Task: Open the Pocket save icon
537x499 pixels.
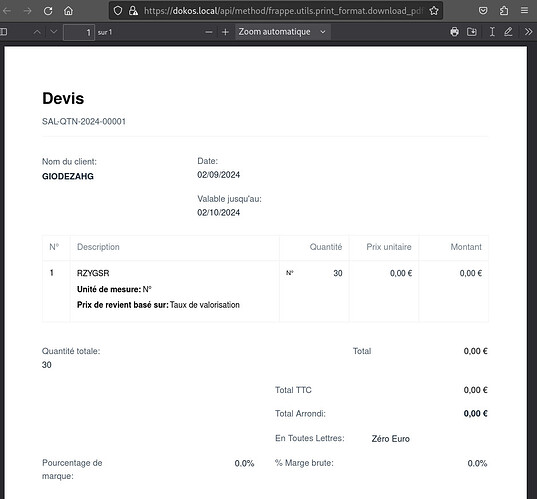Action: point(483,11)
